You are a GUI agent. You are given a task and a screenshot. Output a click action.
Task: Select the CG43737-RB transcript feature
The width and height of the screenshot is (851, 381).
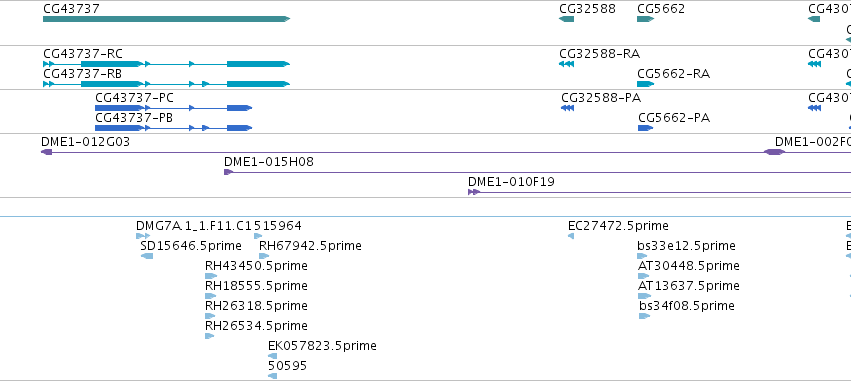tap(167, 84)
